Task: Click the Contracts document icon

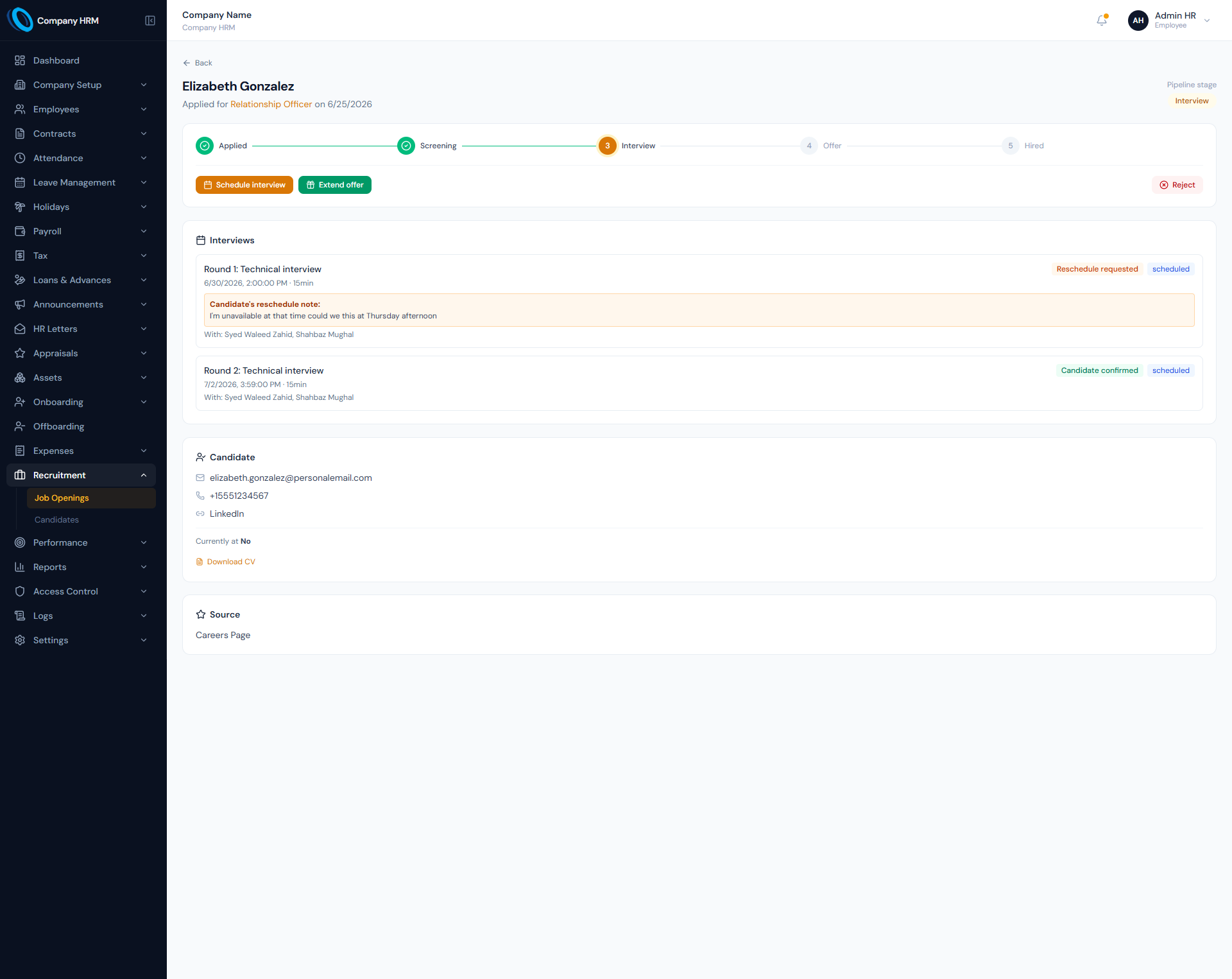Action: [20, 134]
